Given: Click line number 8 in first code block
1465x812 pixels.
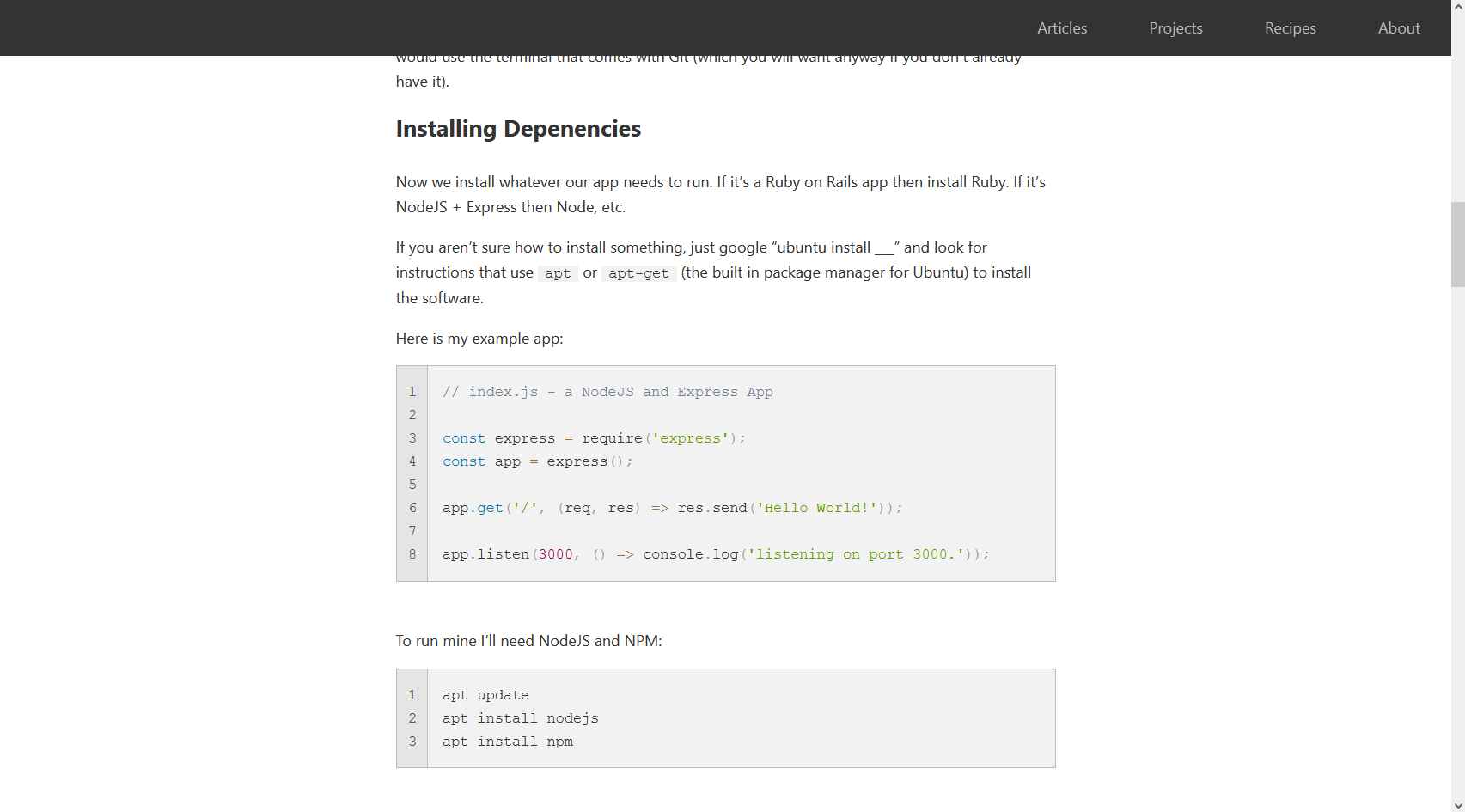Looking at the screenshot, I should click(x=412, y=554).
